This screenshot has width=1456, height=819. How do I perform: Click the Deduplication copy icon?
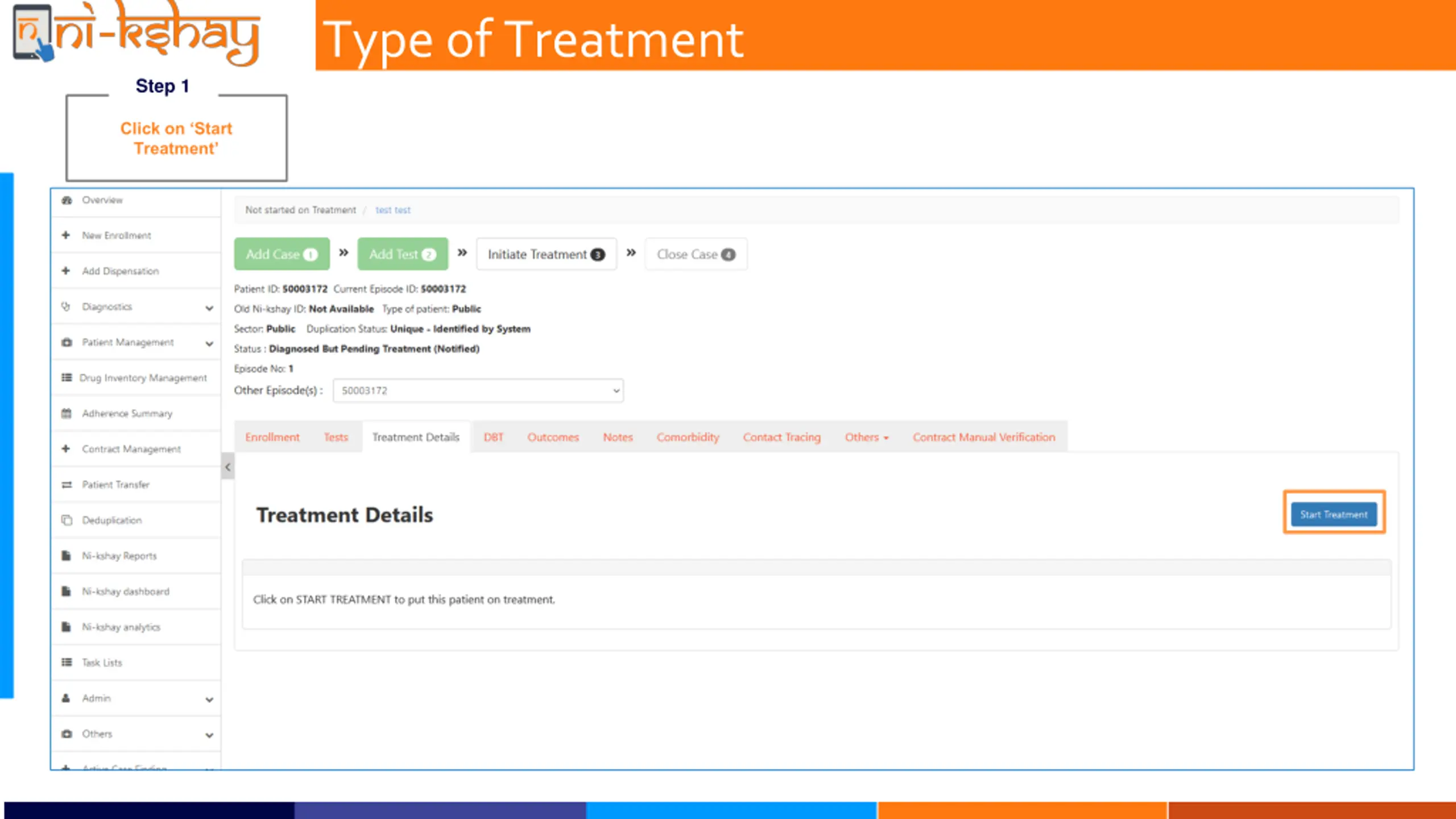coord(67,520)
